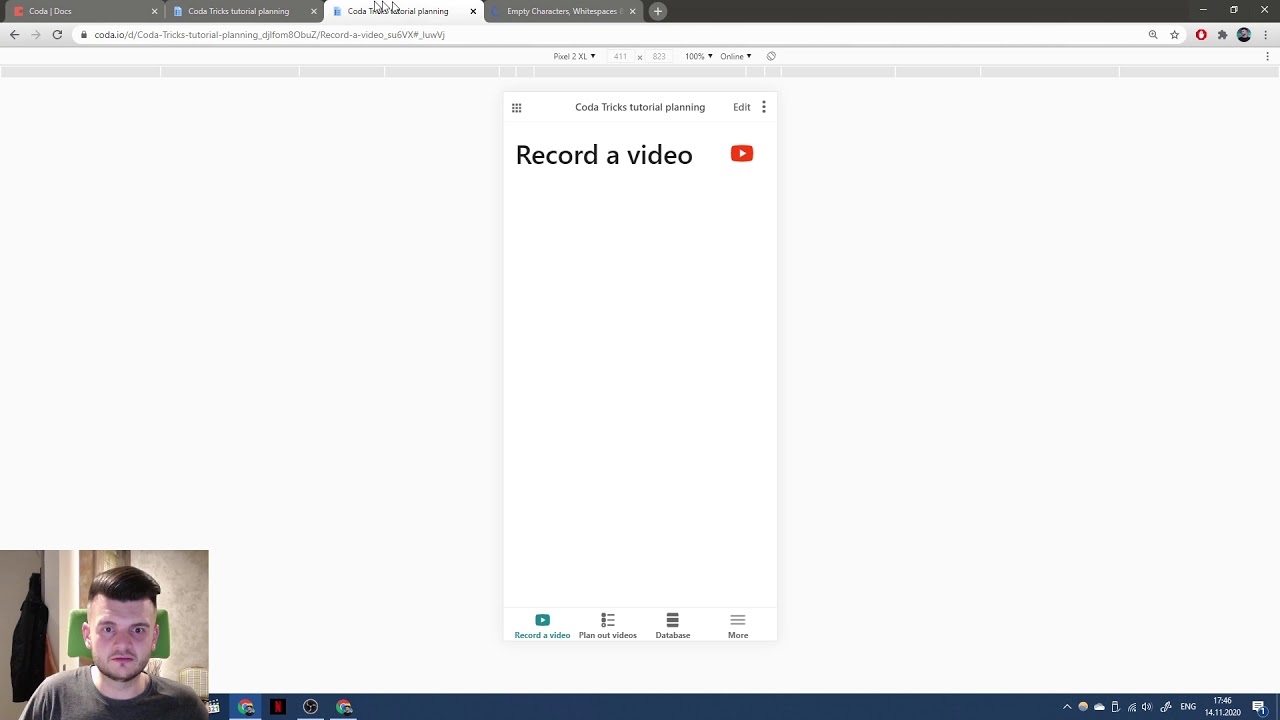Go back to the previous page
Screen dimensions: 1280x720
pyautogui.click(x=14, y=34)
